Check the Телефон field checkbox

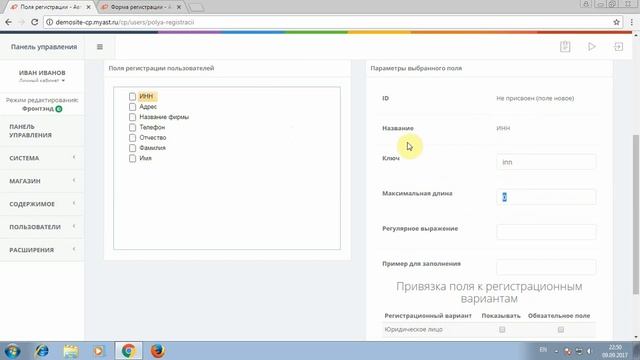132,127
